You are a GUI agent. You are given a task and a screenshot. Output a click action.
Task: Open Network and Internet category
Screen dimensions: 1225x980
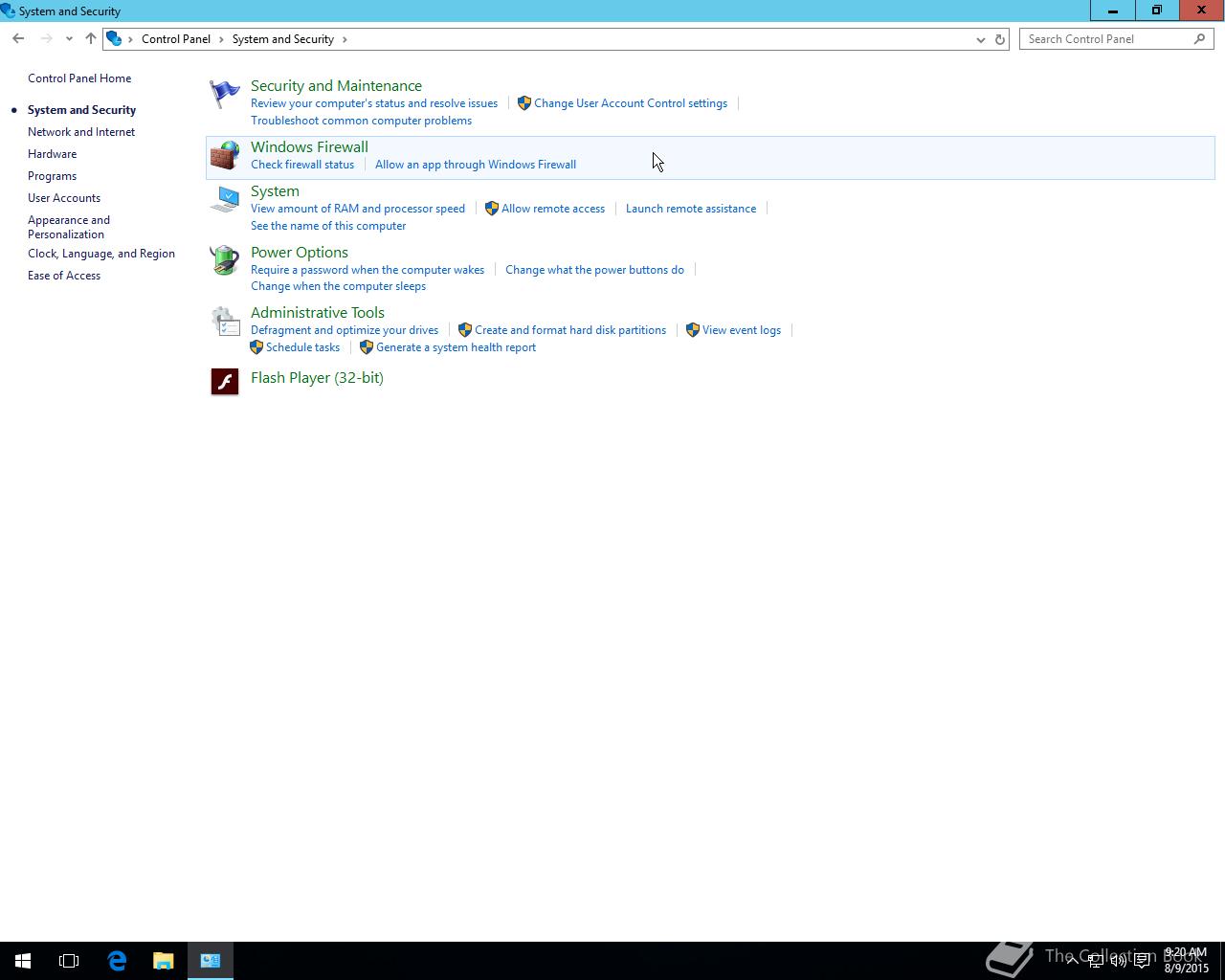[81, 132]
